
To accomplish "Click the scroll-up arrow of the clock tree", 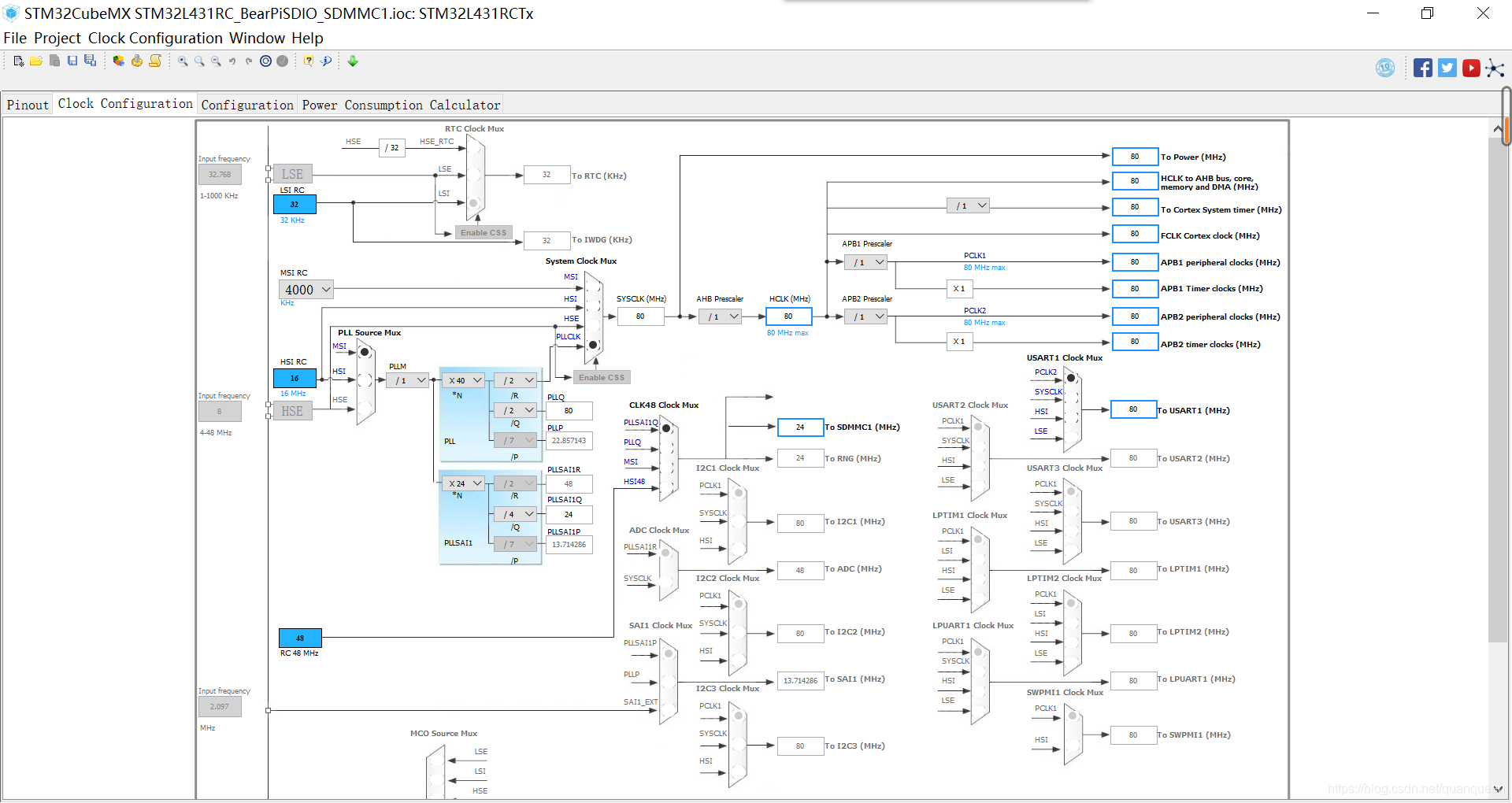I will click(1497, 128).
